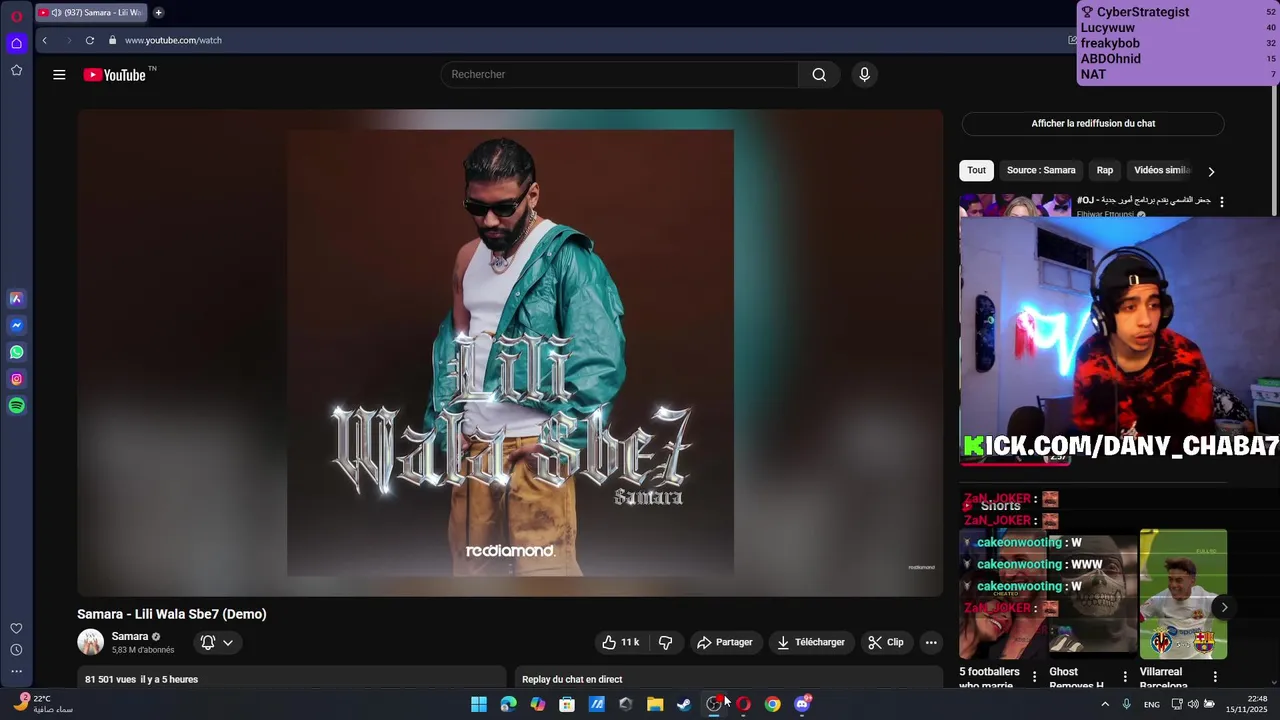
Task: Click 'Afficher la rediffusion du chat'
Action: tap(1093, 124)
